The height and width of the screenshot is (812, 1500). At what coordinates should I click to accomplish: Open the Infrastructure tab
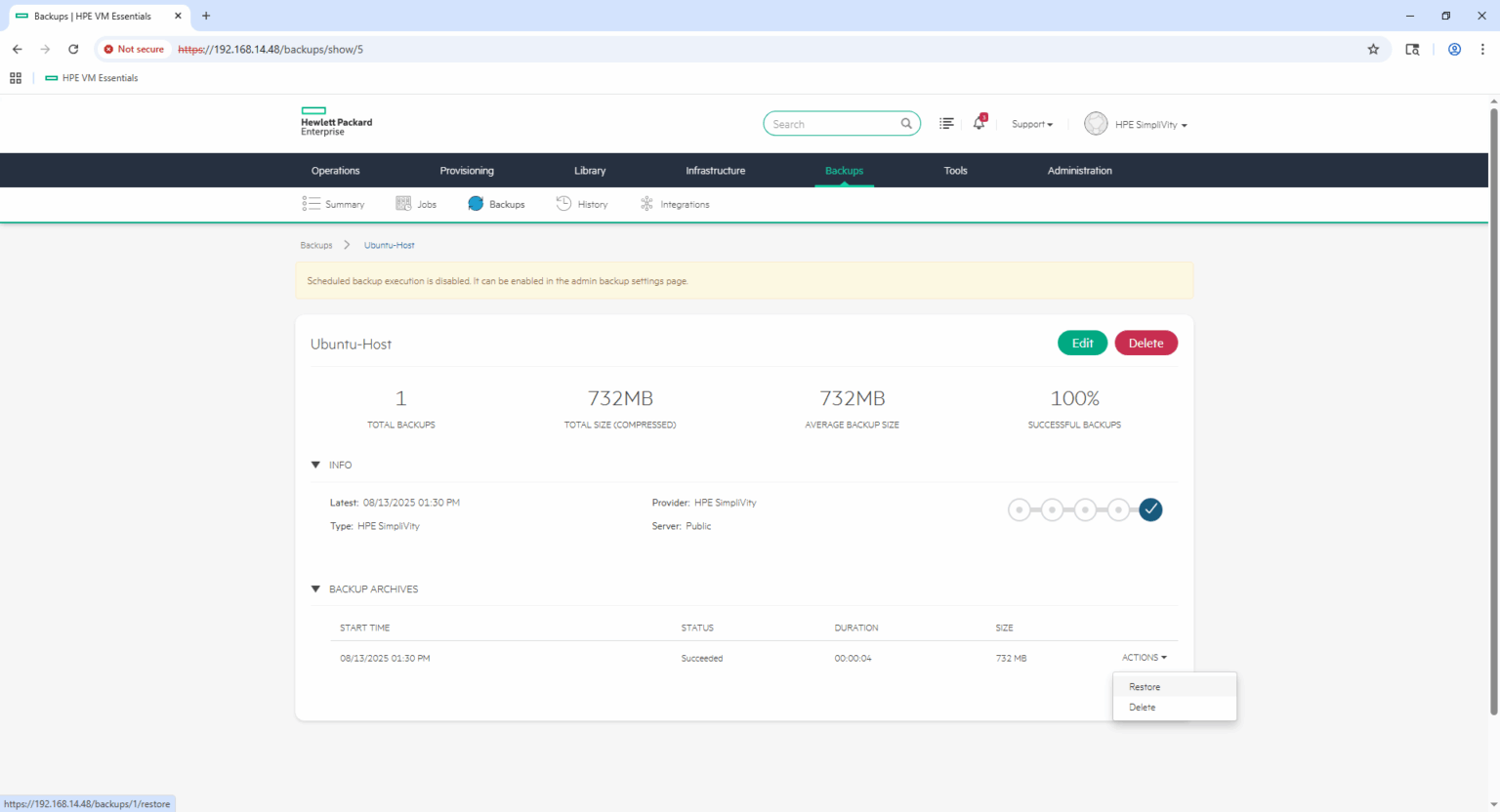(x=715, y=171)
